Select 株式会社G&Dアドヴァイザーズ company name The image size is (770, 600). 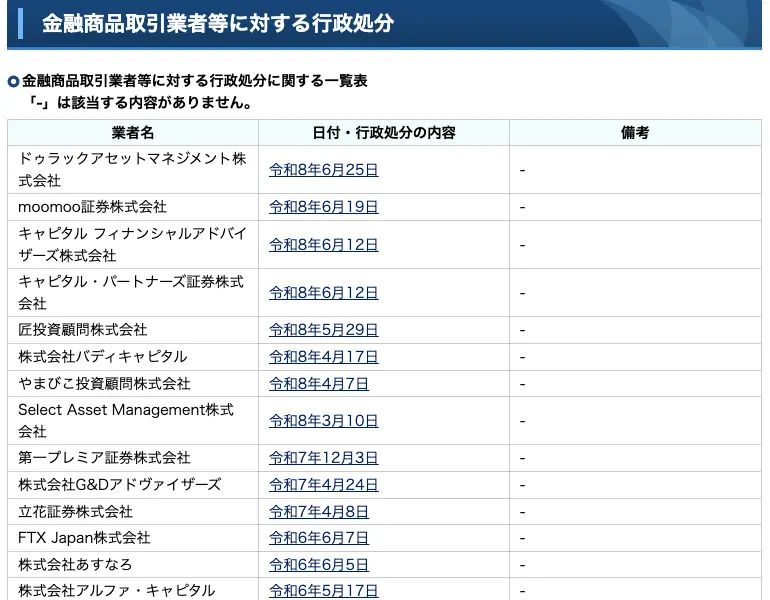pyautogui.click(x=120, y=485)
